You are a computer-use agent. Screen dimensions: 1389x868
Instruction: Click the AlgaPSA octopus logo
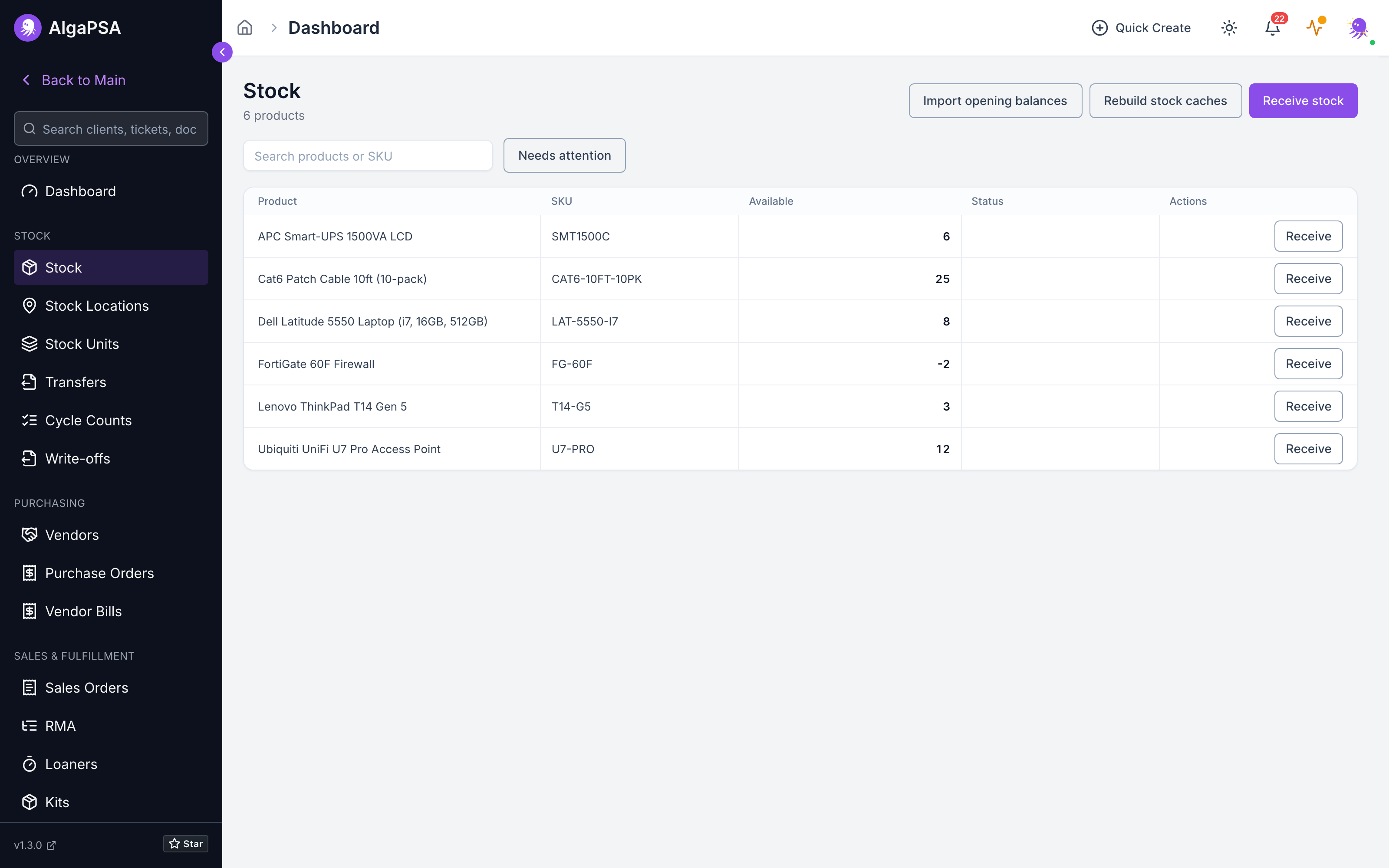27,27
